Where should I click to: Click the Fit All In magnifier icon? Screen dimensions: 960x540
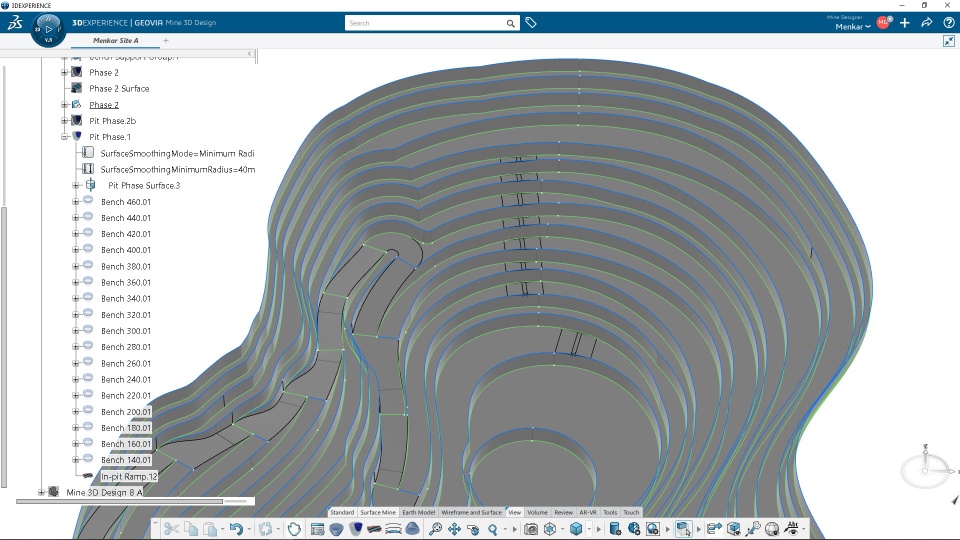435,529
